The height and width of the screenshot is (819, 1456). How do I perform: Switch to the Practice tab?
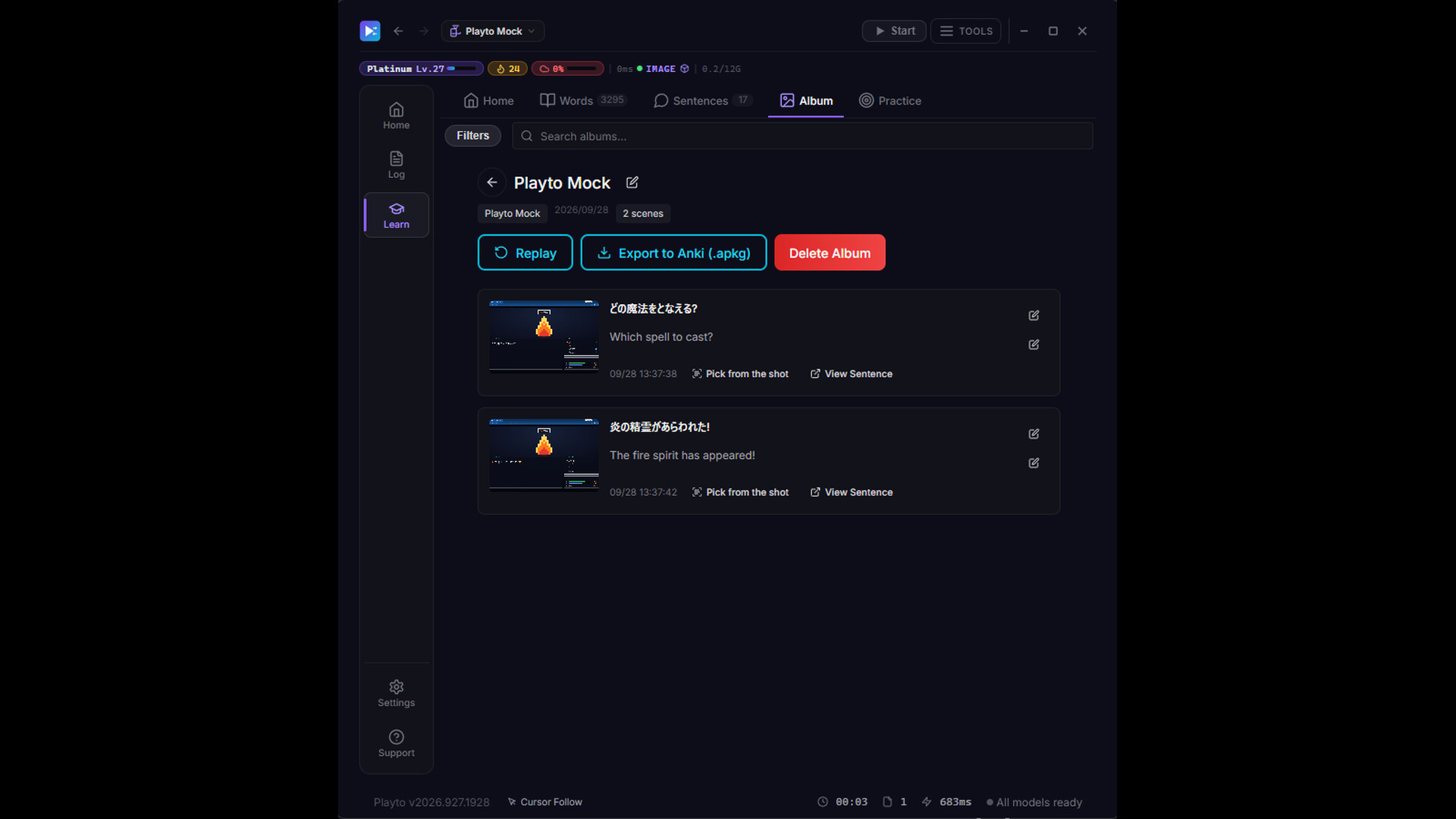click(890, 101)
